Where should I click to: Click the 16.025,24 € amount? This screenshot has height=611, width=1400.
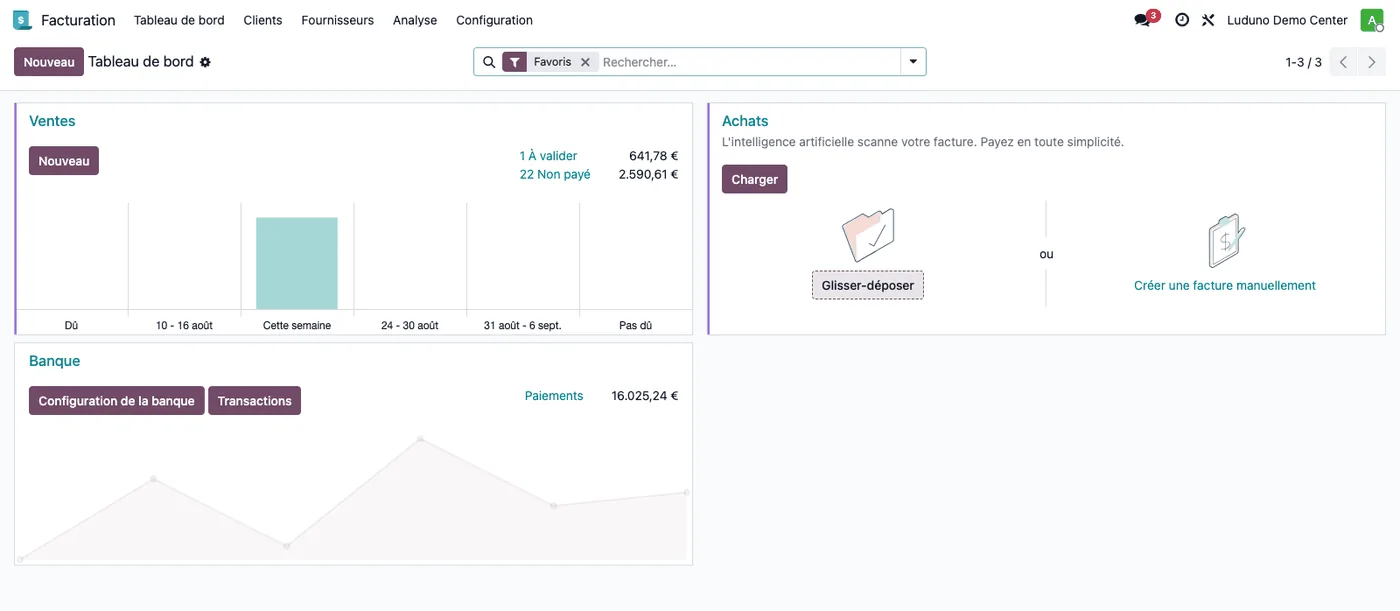point(645,396)
